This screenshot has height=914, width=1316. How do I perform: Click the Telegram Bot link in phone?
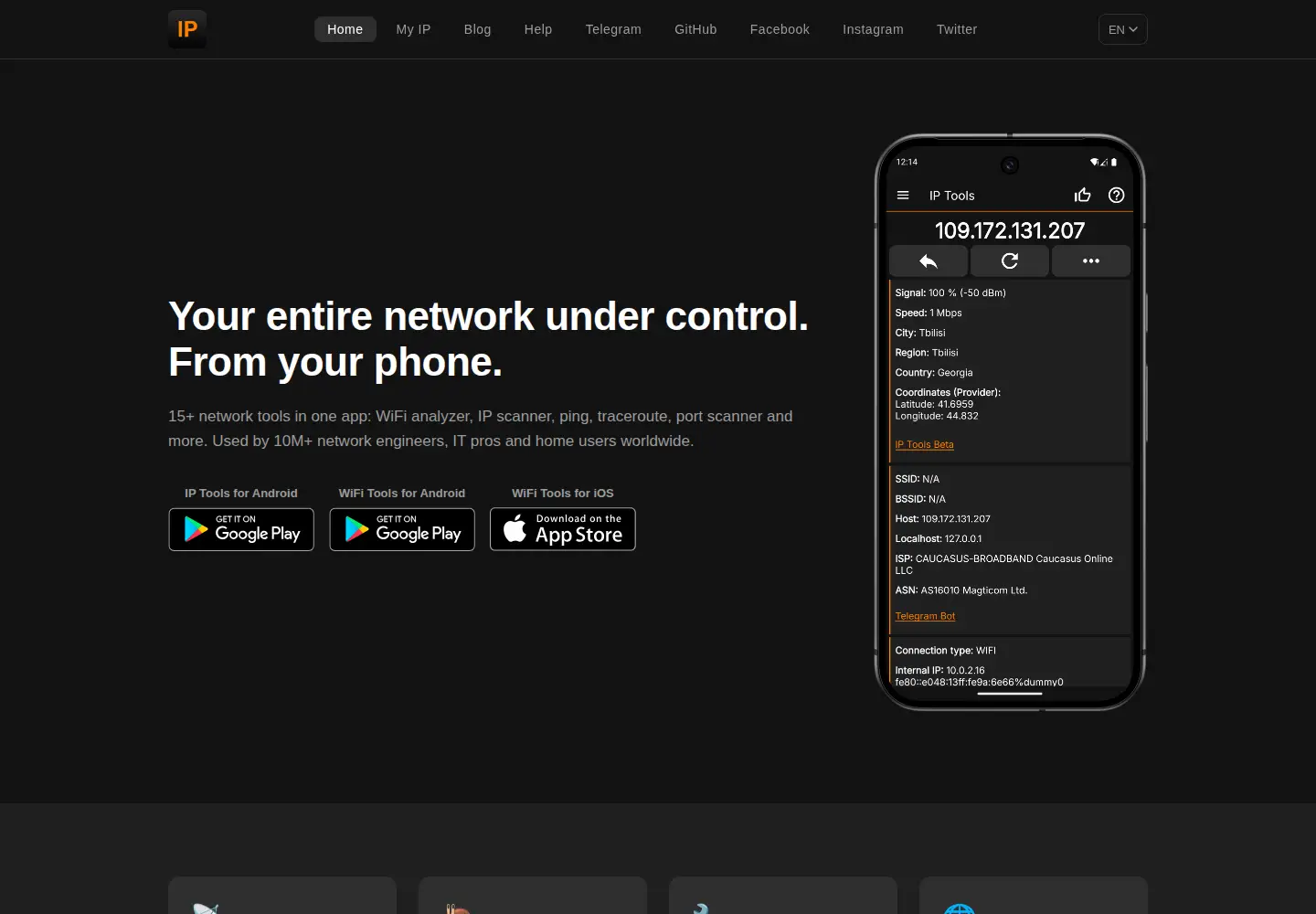click(x=925, y=617)
